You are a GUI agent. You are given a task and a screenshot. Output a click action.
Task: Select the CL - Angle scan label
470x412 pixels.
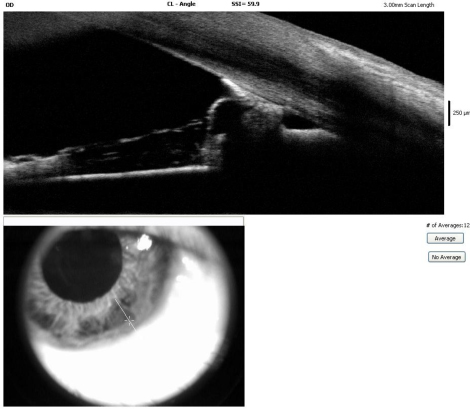(181, 4)
